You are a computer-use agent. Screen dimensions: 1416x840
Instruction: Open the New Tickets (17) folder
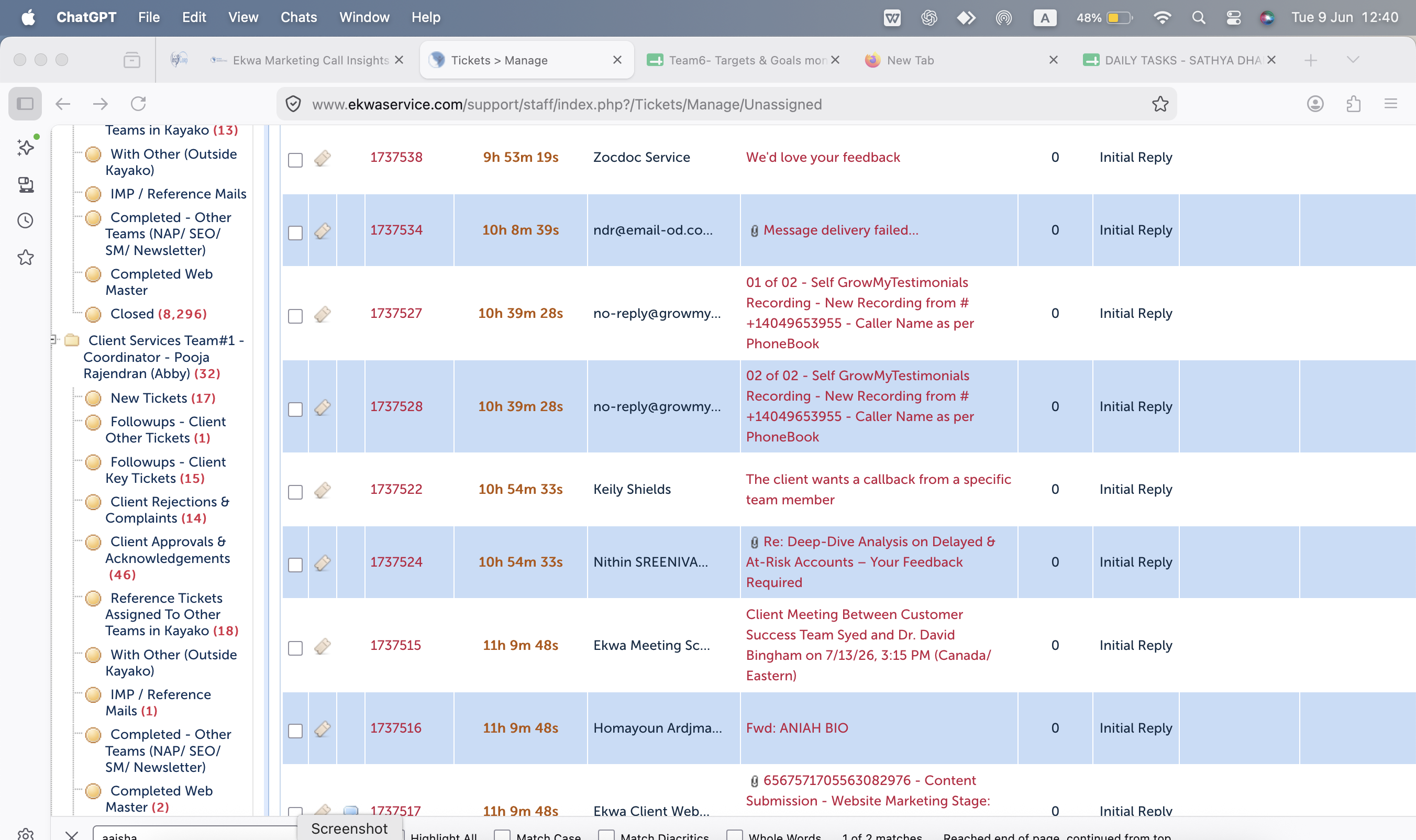click(x=163, y=398)
